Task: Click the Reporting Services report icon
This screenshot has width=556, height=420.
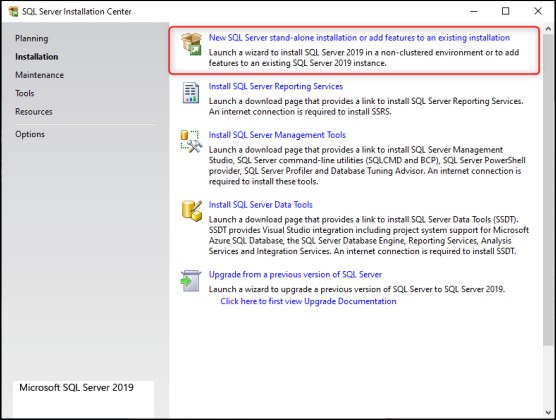Action: click(191, 93)
